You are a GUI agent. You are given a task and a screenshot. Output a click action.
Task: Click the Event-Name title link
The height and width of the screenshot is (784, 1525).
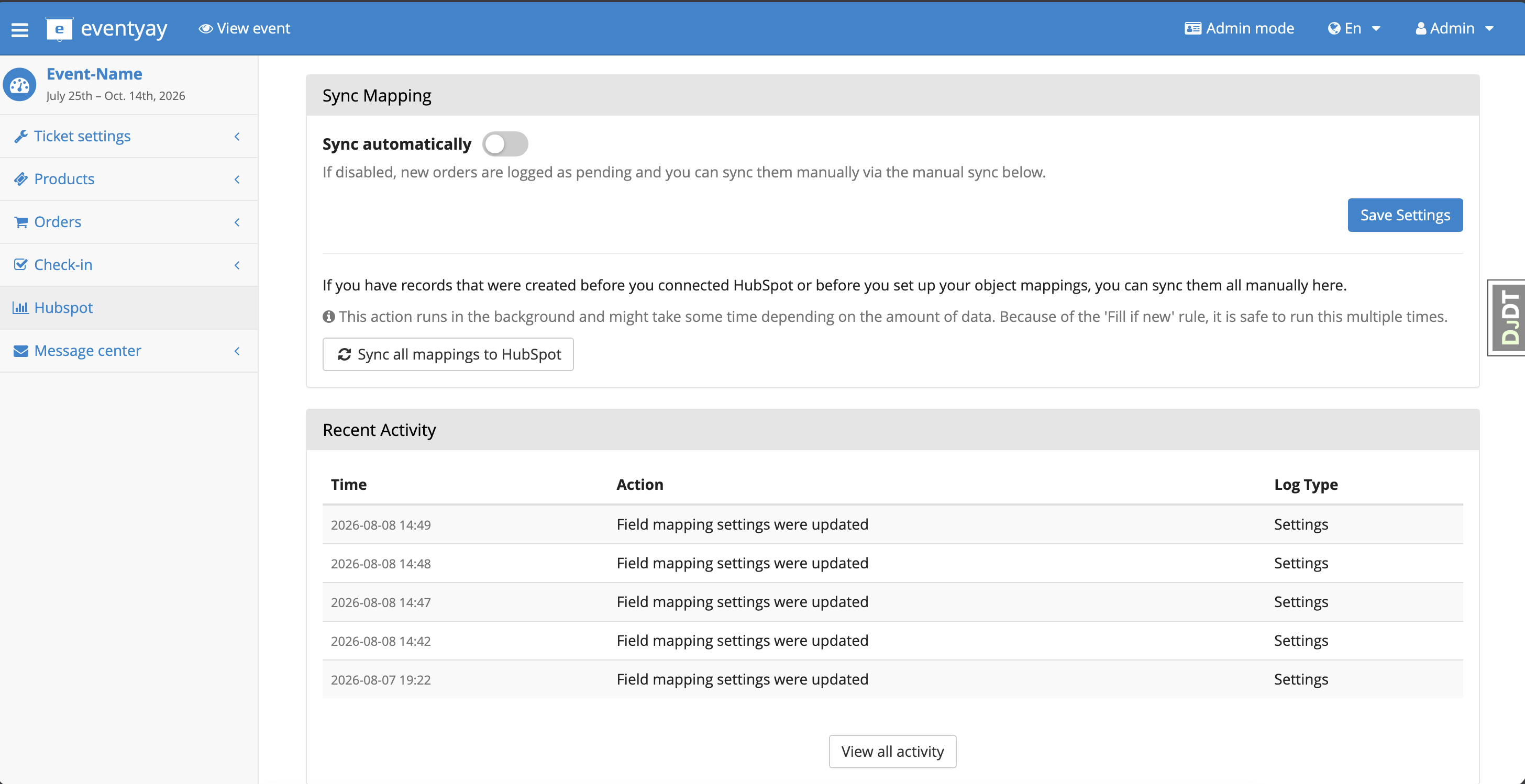click(94, 74)
